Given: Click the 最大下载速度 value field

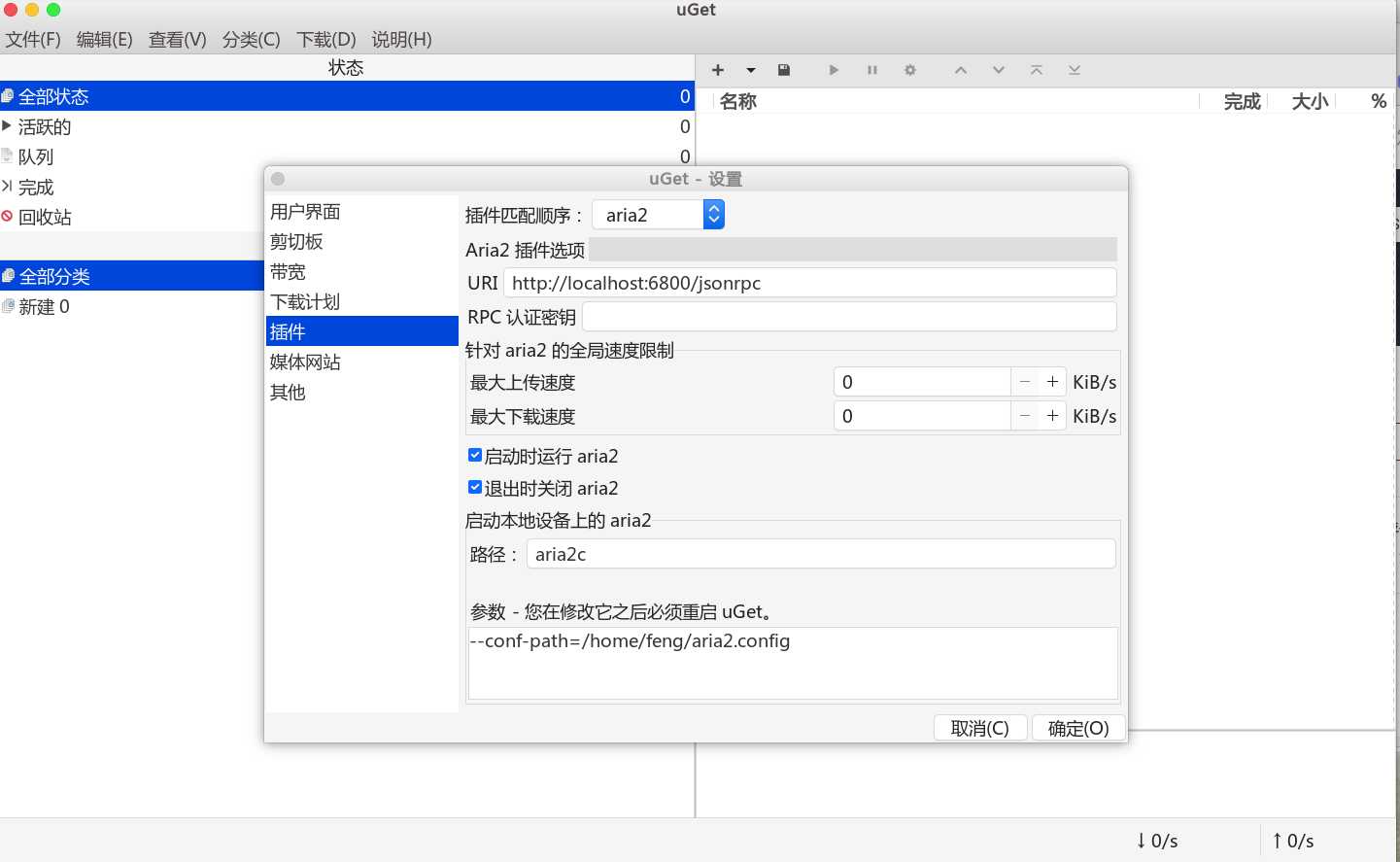Looking at the screenshot, I should pyautogui.click(x=922, y=416).
